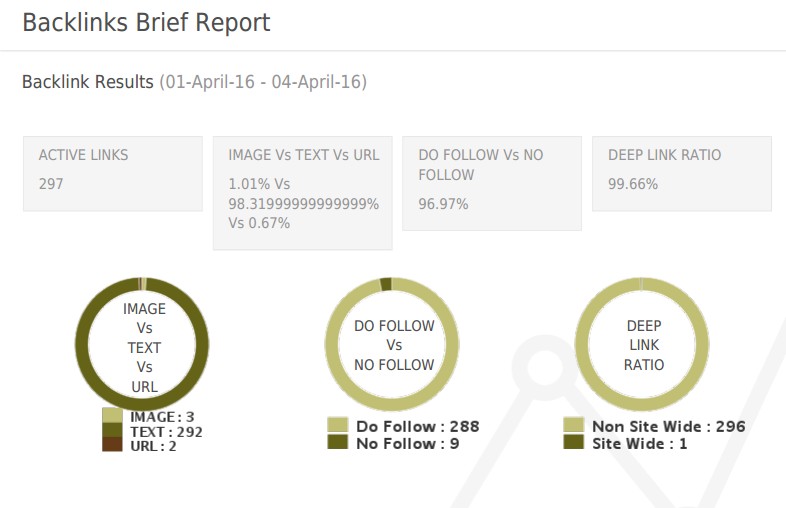This screenshot has height=508, width=786.
Task: Click the Backlinks Brief Report heading
Action: [x=146, y=23]
